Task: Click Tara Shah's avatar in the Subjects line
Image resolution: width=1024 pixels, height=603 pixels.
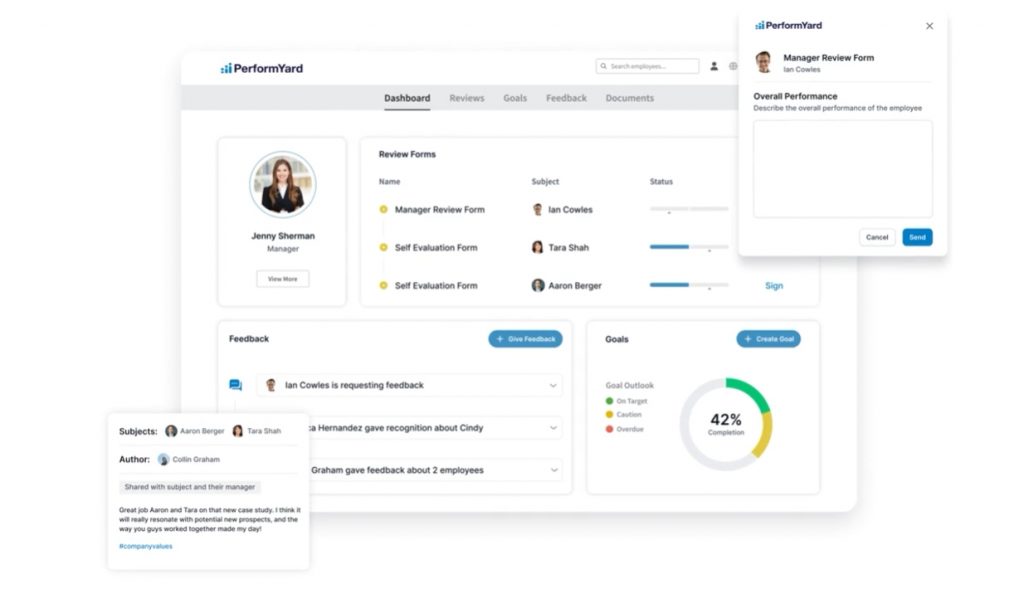Action: point(238,431)
